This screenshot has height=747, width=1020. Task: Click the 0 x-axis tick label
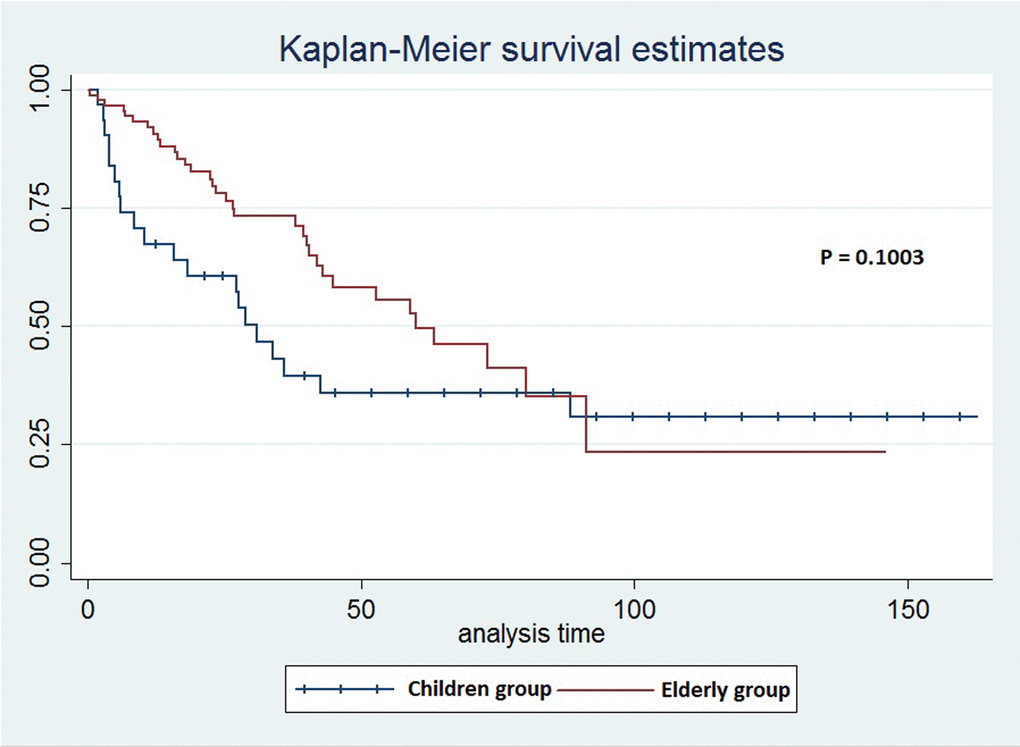[x=89, y=606]
